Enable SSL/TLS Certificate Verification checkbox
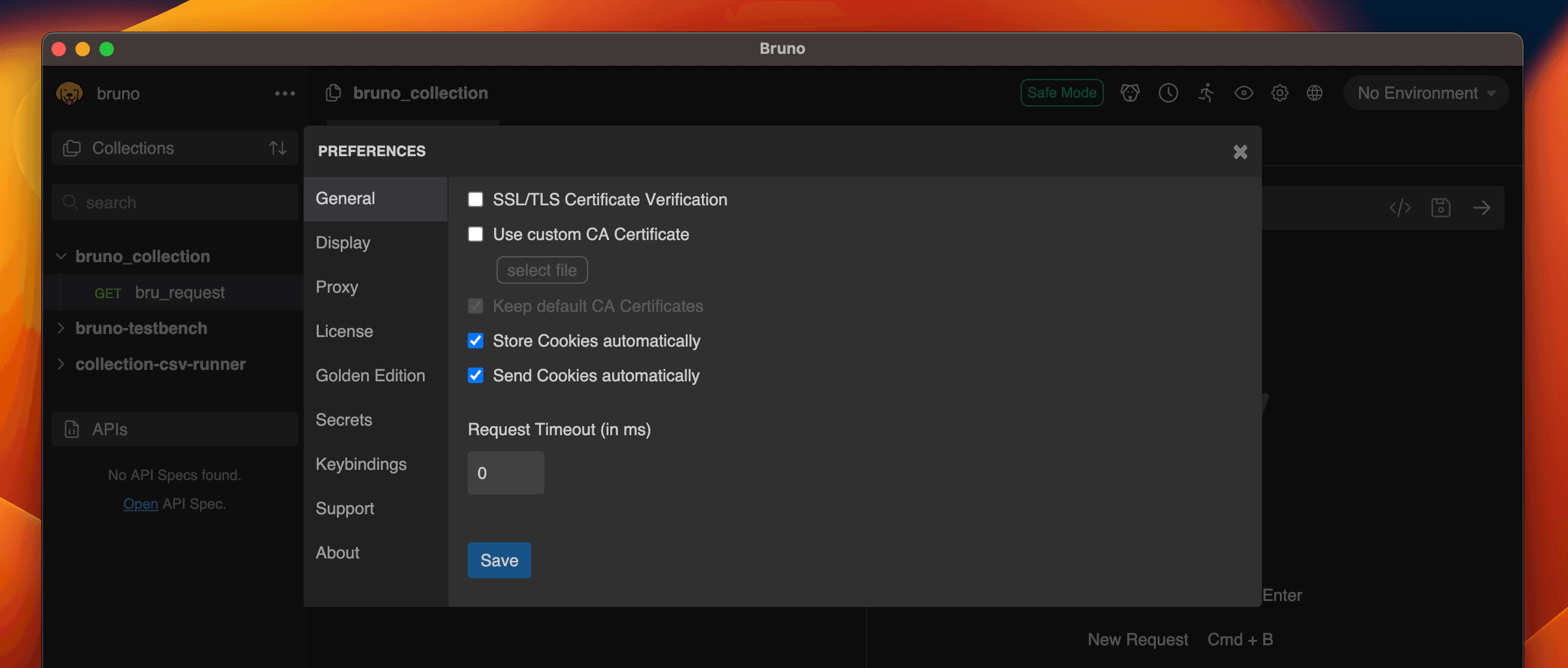The height and width of the screenshot is (668, 1568). [476, 198]
